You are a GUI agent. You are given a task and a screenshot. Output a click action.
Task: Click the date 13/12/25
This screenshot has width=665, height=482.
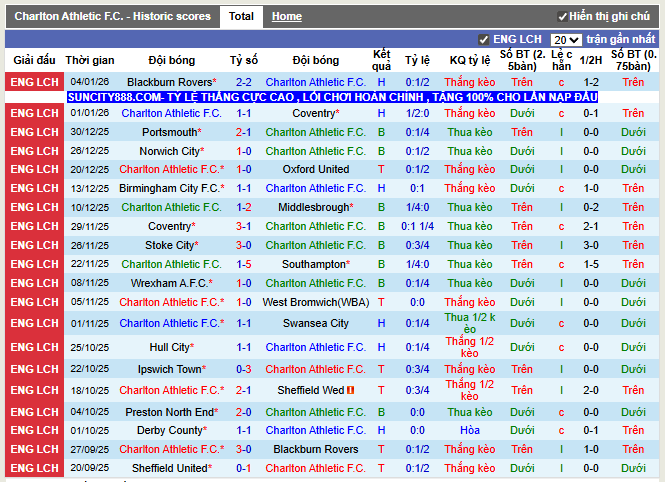(90, 189)
